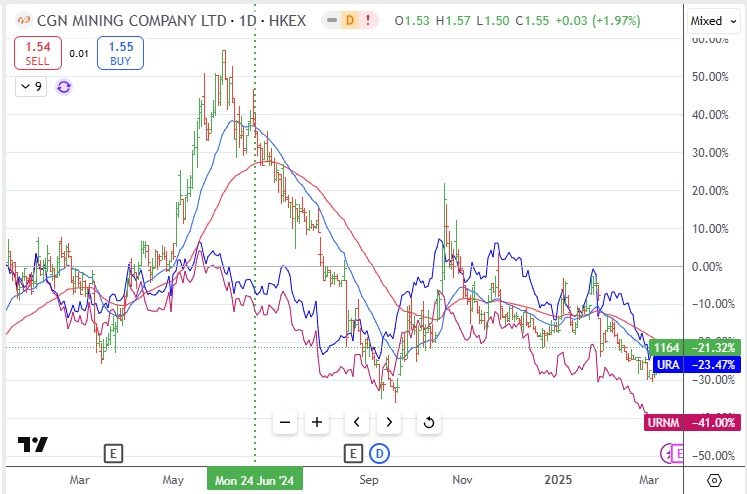Image resolution: width=747 pixels, height=494 pixels.
Task: Zoom out with the minus button
Action: 285,422
